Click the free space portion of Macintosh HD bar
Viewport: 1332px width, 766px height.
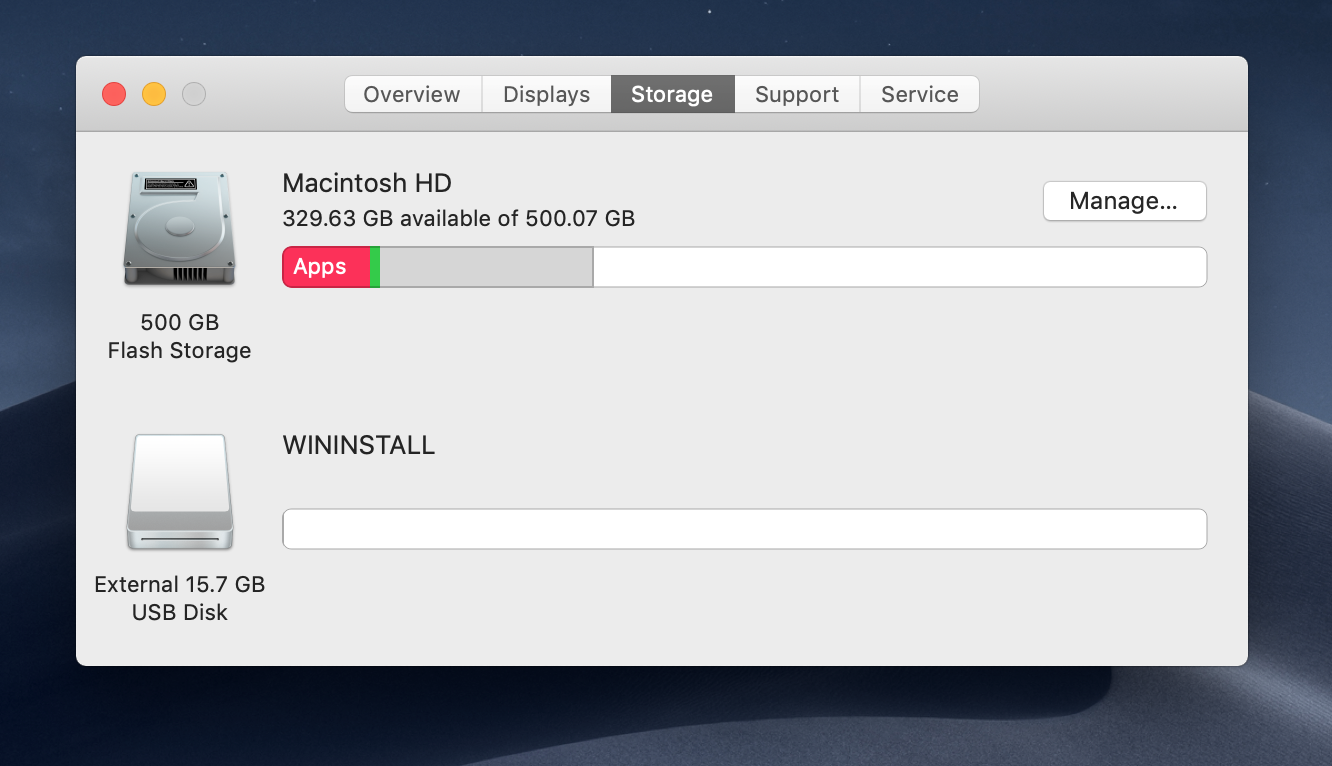point(900,267)
